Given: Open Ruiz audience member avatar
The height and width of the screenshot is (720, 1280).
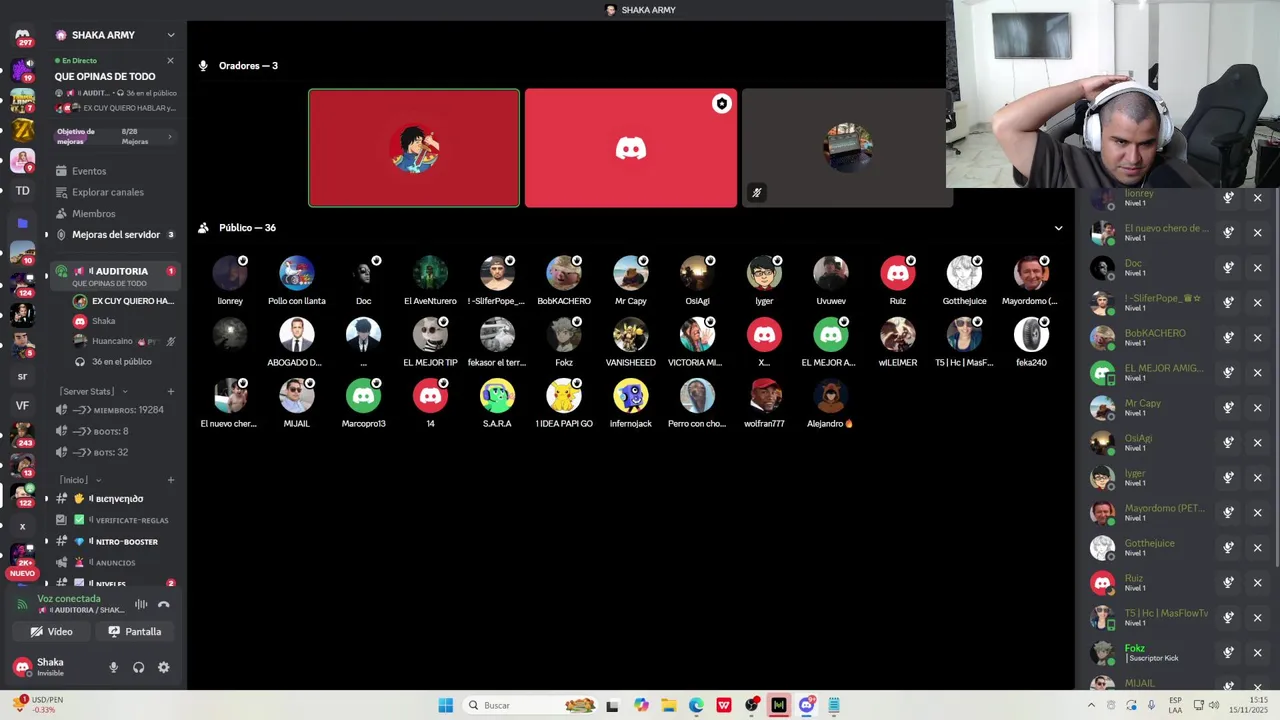Looking at the screenshot, I should pos(897,273).
